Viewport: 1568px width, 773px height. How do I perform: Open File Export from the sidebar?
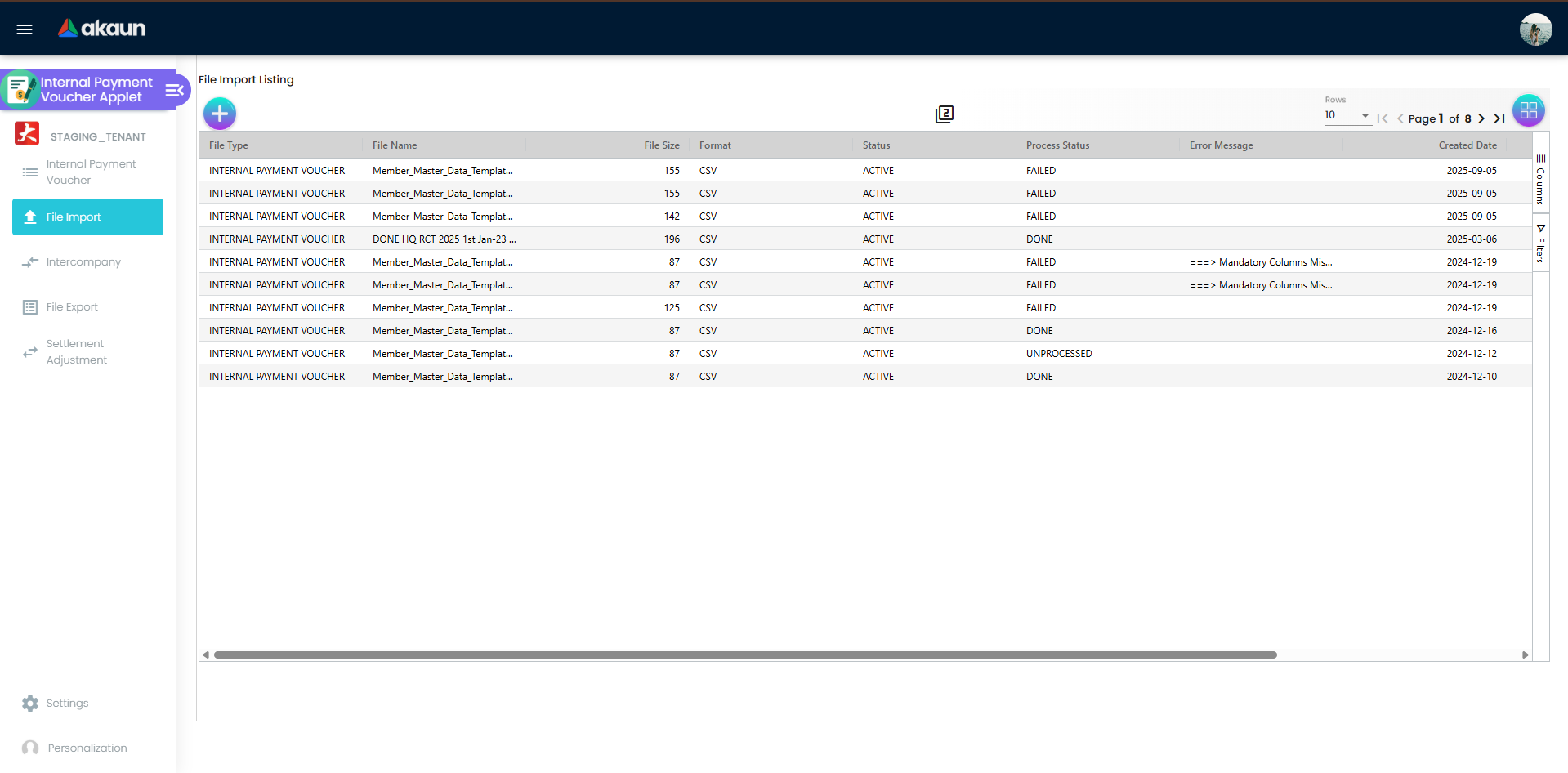pyautogui.click(x=30, y=306)
